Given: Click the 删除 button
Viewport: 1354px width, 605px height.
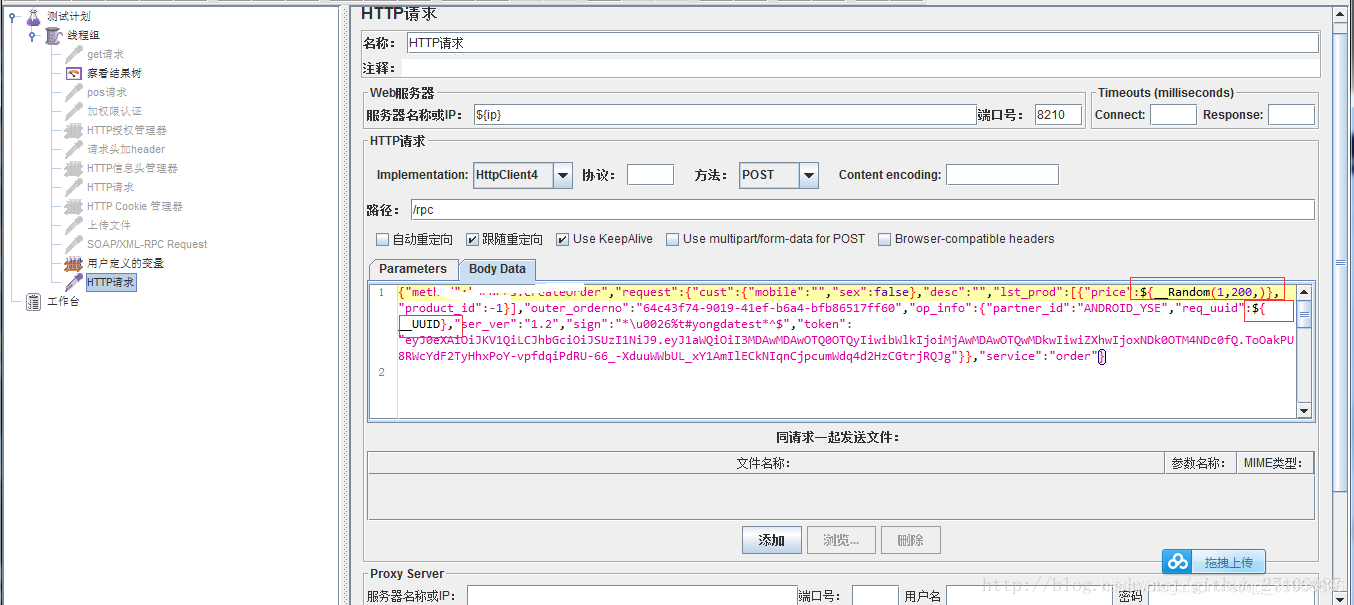Looking at the screenshot, I should [911, 540].
